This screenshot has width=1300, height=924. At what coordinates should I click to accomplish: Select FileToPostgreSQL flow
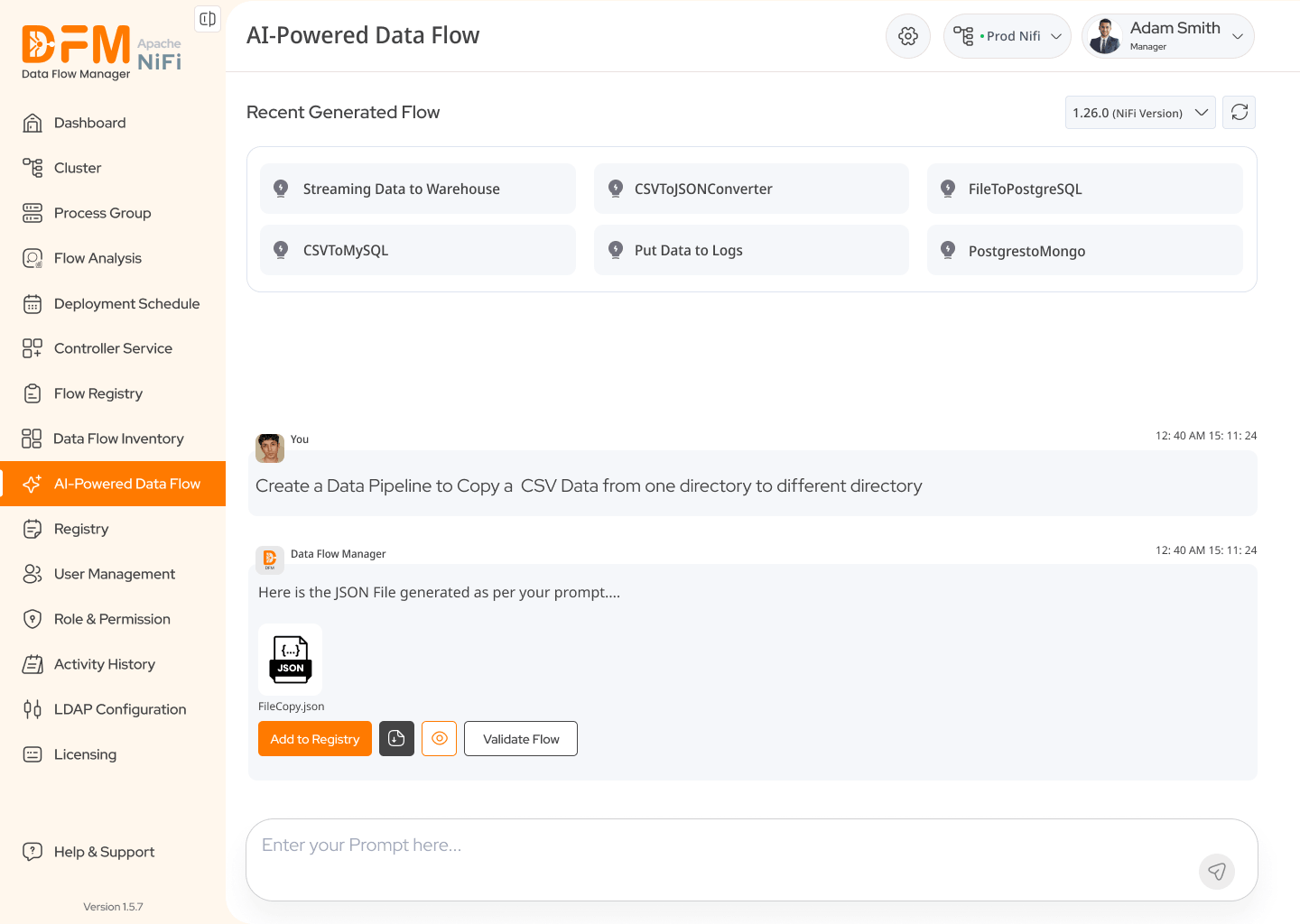(x=1085, y=189)
